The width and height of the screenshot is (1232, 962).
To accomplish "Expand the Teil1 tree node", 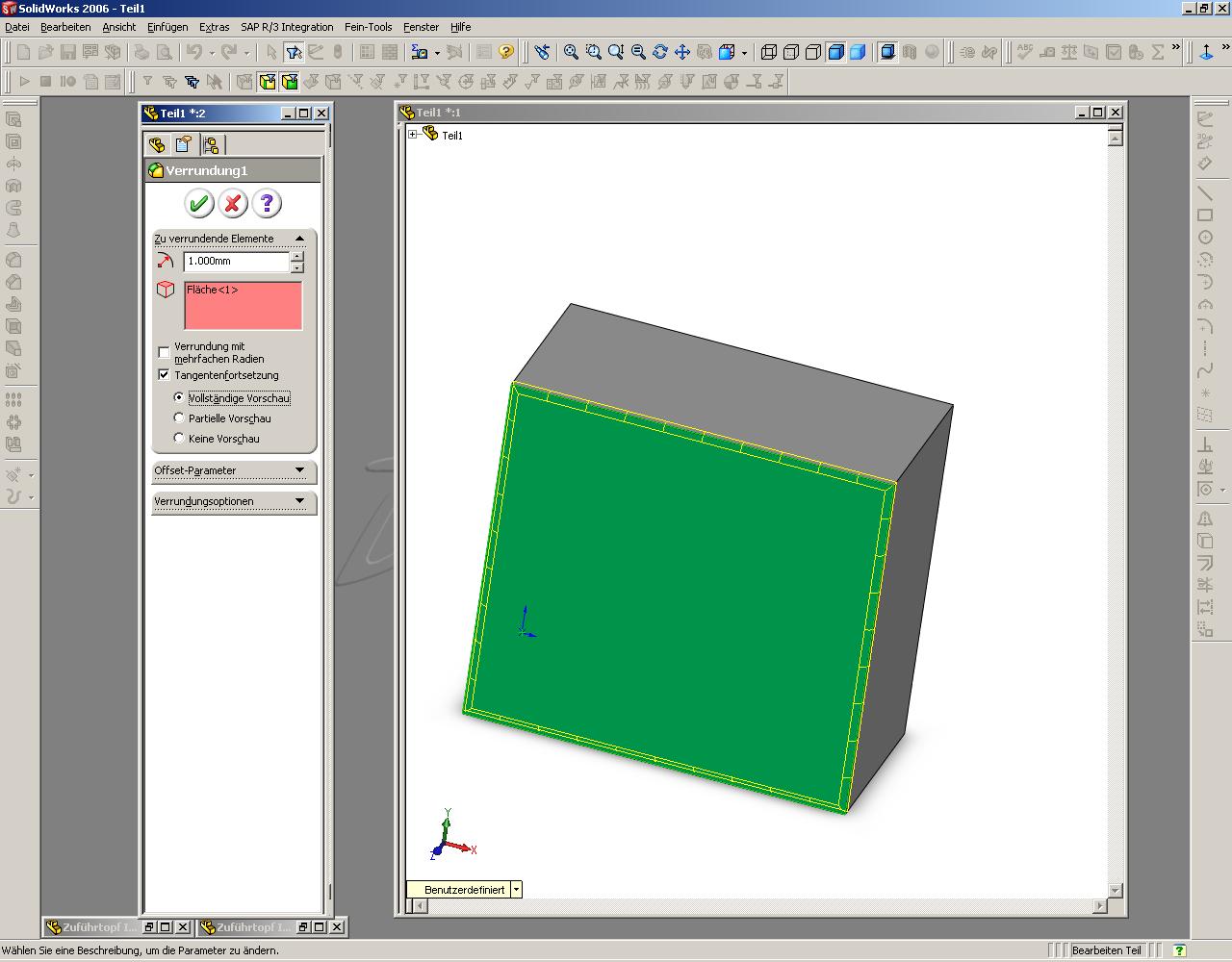I will coord(413,135).
